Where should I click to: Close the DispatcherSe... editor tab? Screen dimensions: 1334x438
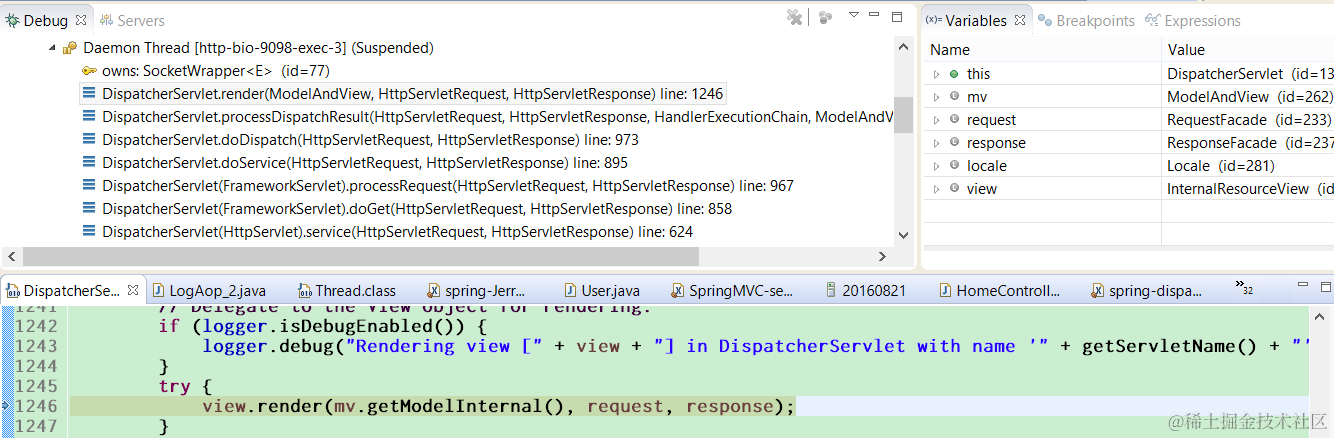pos(134,291)
